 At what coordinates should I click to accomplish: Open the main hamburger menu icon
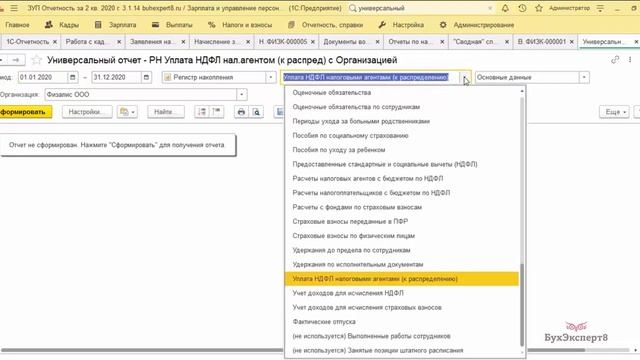coord(14,8)
